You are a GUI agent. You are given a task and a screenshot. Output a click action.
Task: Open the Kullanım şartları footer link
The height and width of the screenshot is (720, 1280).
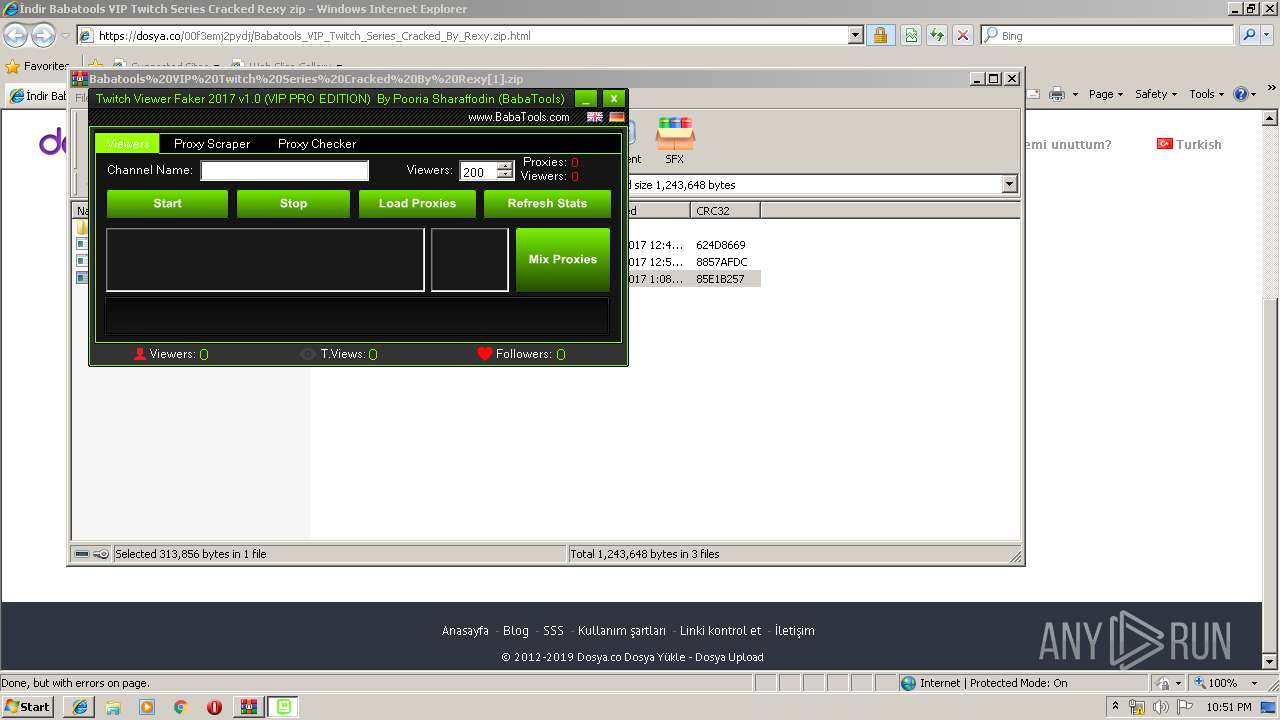point(622,631)
